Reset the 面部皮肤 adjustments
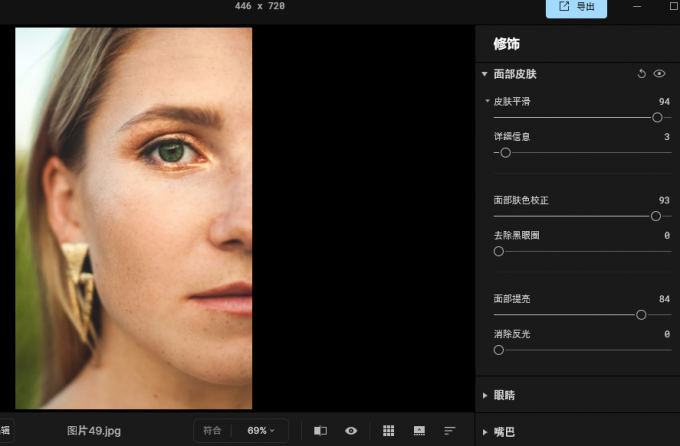 [641, 74]
